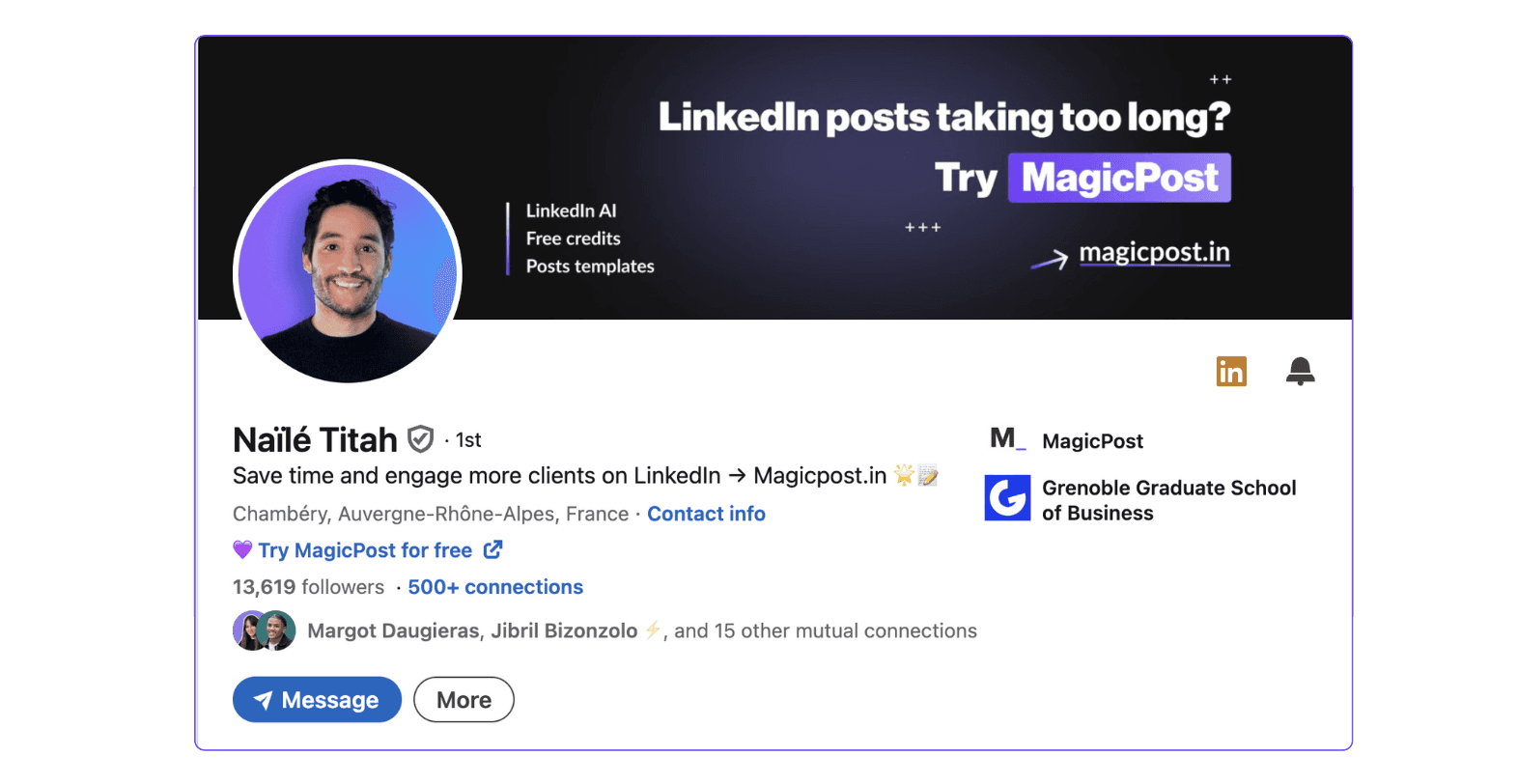Viewport: 1518px width, 784px height.
Task: Click the purple heart emoji icon
Action: pos(242,549)
